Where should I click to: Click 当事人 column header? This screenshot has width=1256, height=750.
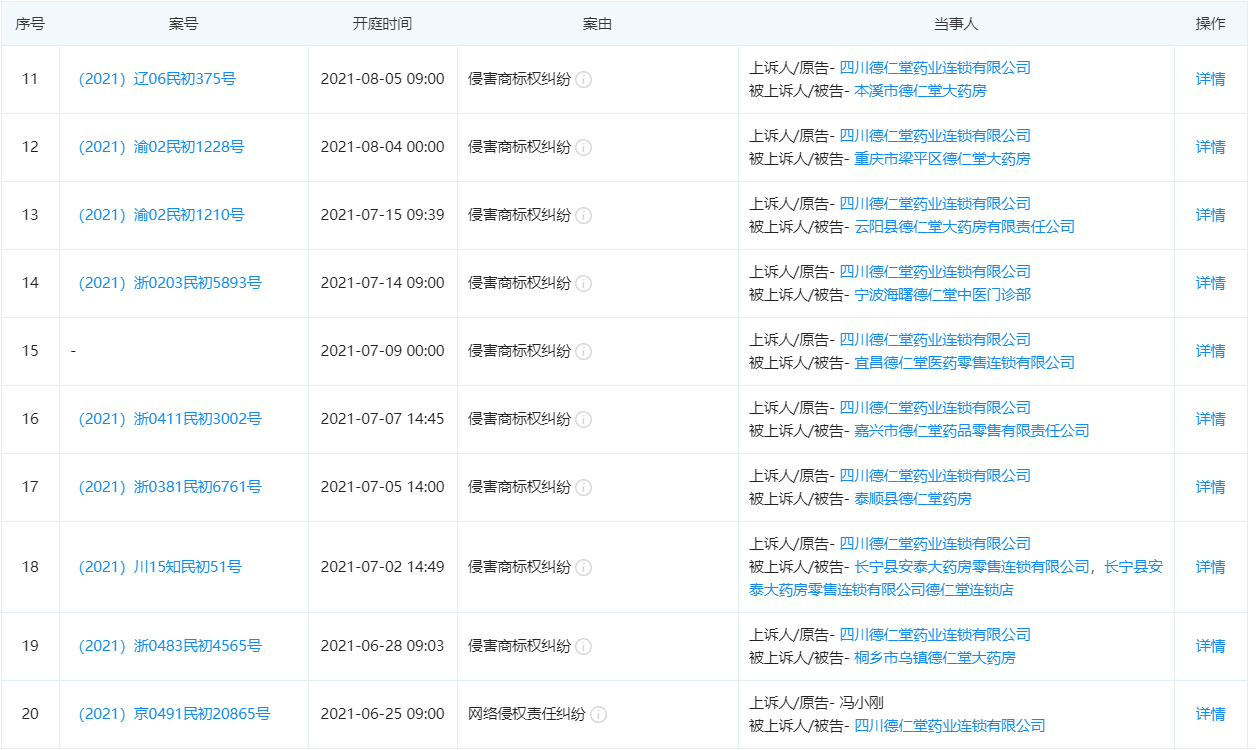click(x=956, y=24)
